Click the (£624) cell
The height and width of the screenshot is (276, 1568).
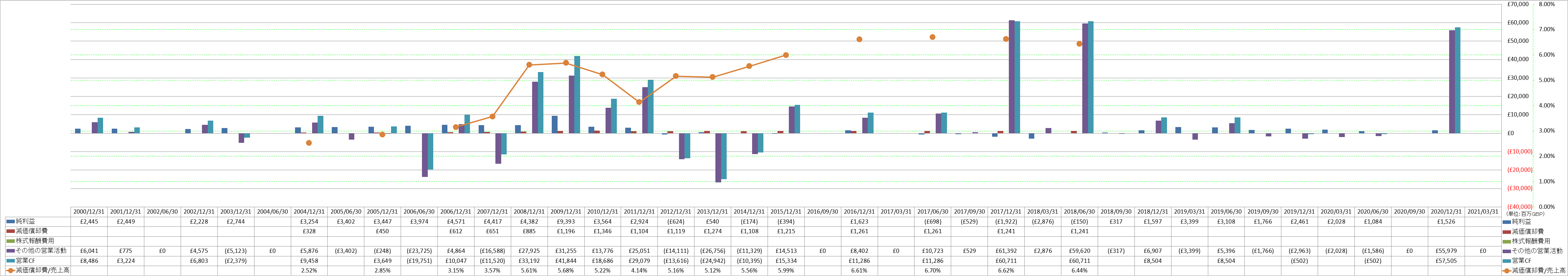click(676, 222)
